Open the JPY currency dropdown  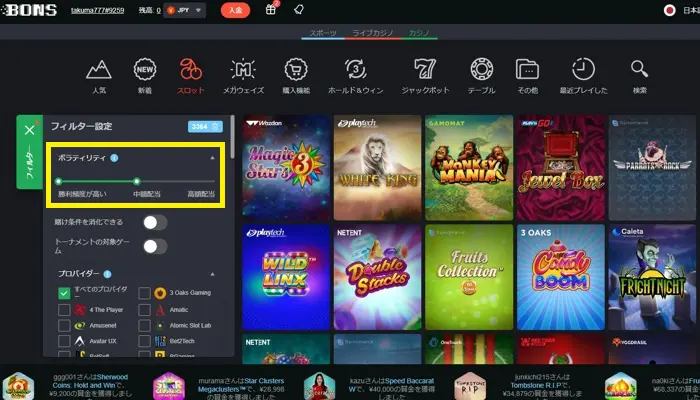(186, 10)
